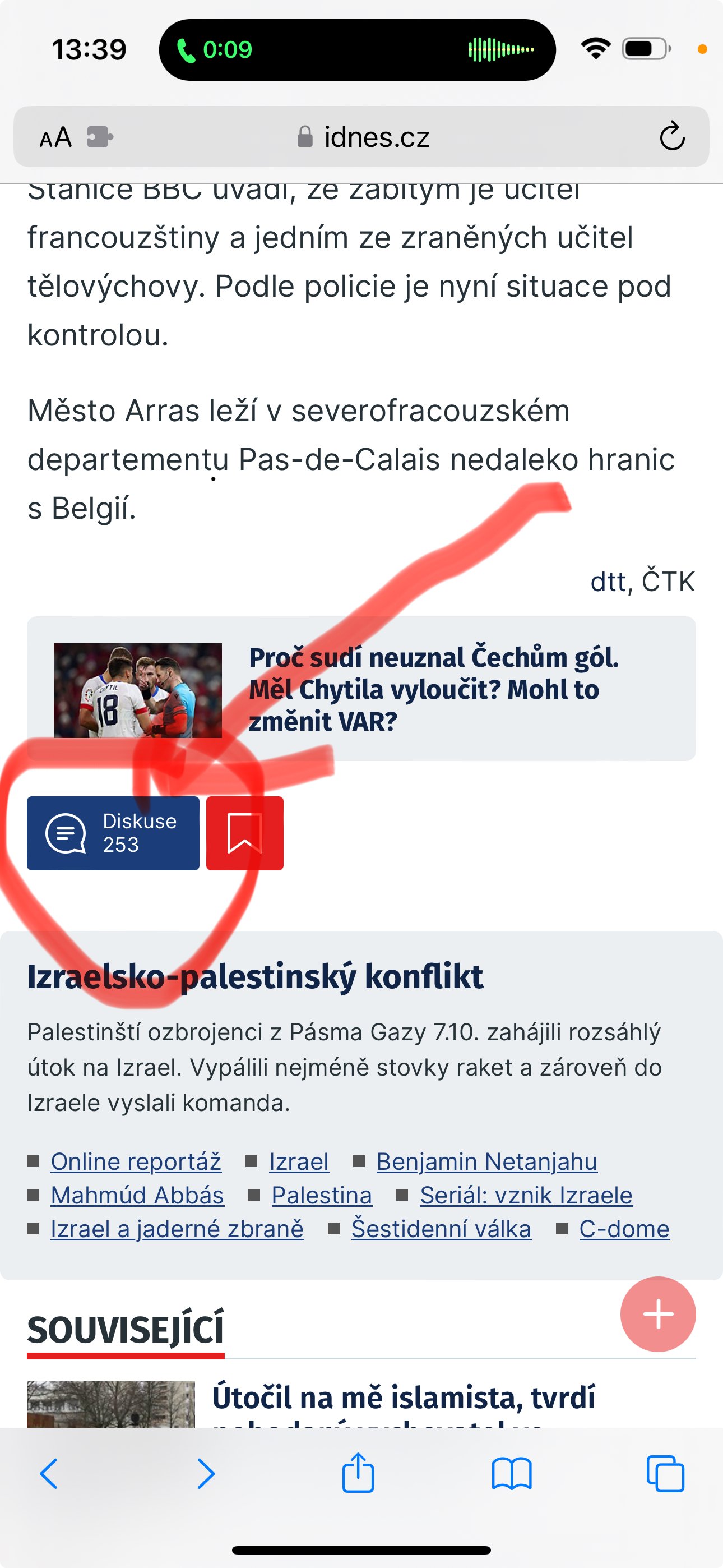Open article 'Proč sudí neuznal Čechům gól'
Screen dimensions: 723x1568
click(x=433, y=689)
